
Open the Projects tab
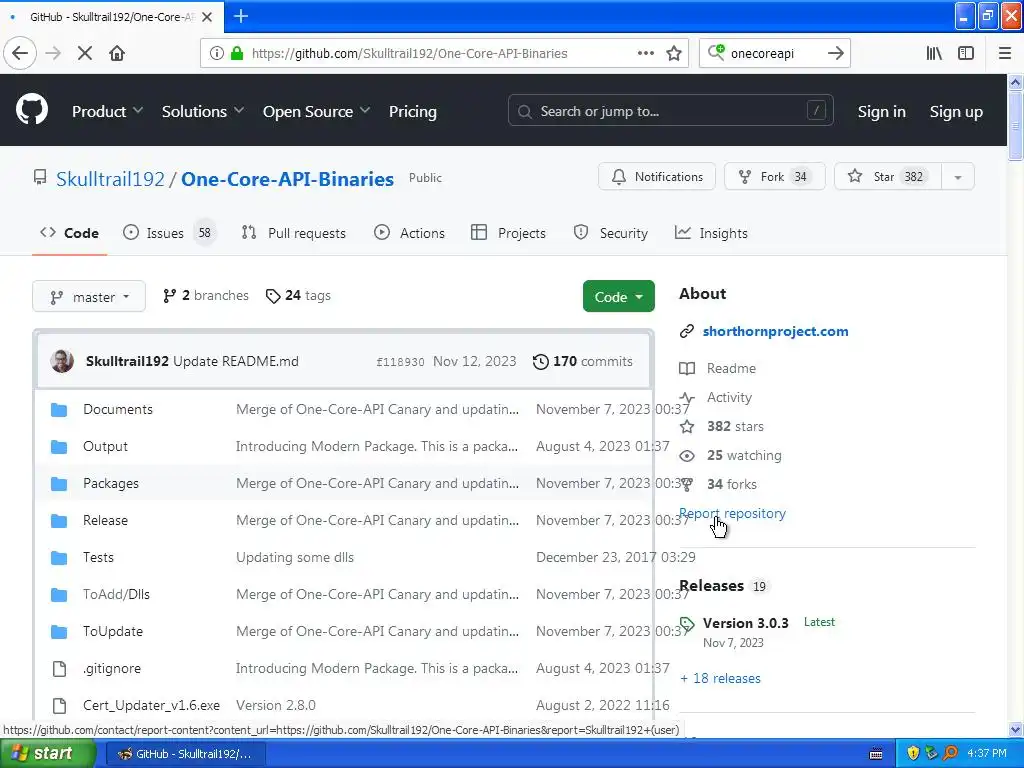tap(508, 233)
